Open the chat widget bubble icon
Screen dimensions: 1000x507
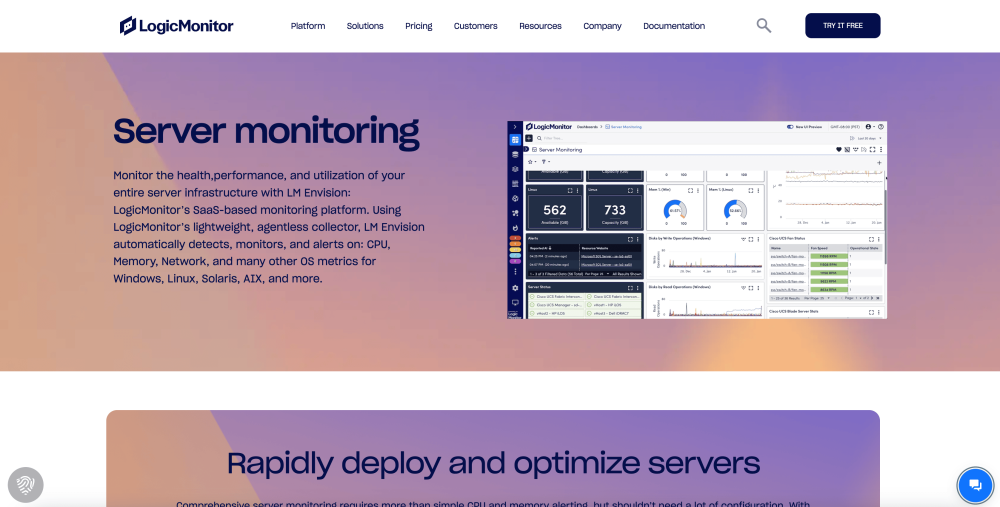point(975,485)
